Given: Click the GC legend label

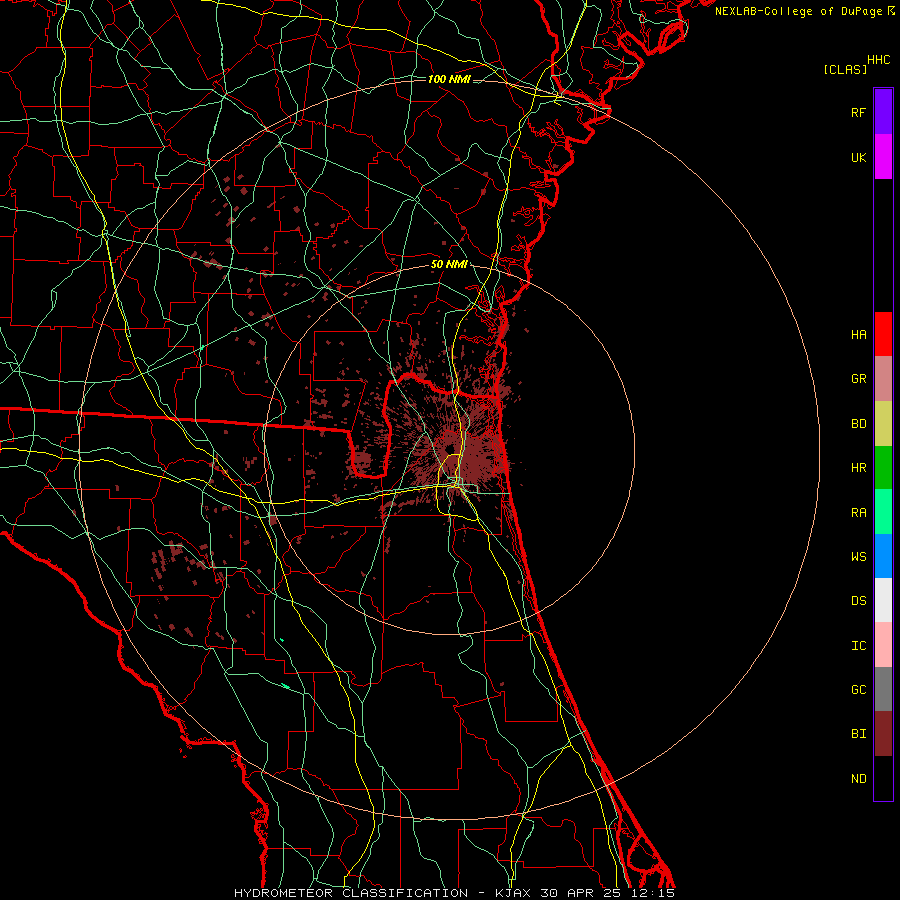Looking at the screenshot, I should click(858, 689).
